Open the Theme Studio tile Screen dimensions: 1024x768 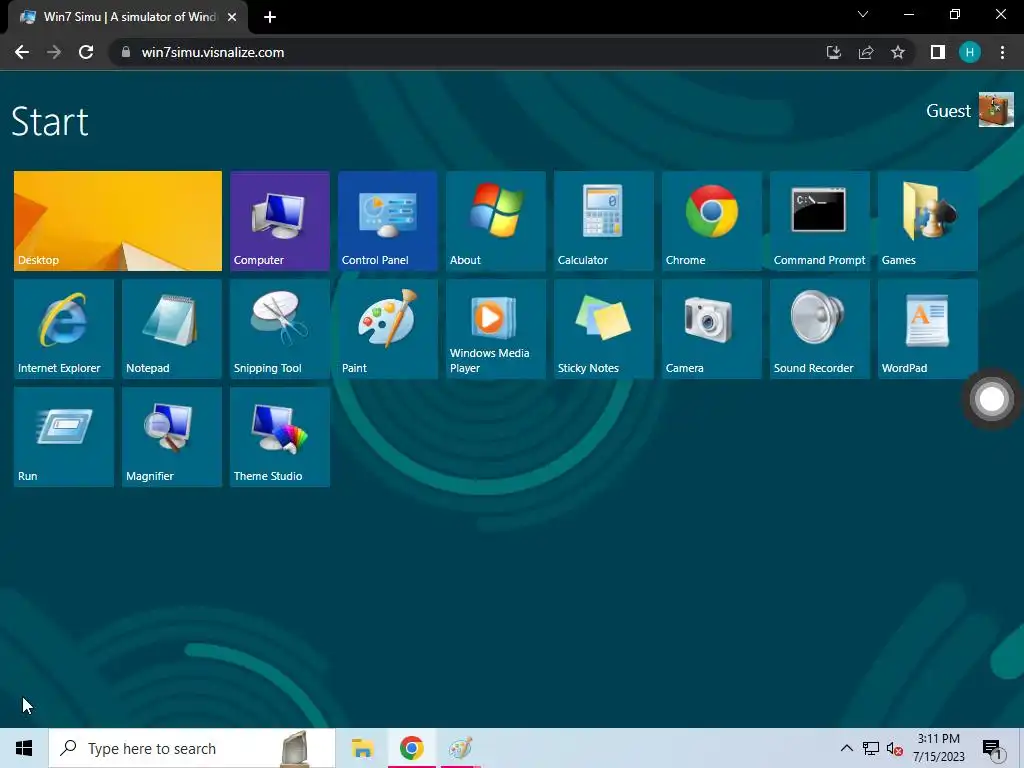click(x=280, y=437)
